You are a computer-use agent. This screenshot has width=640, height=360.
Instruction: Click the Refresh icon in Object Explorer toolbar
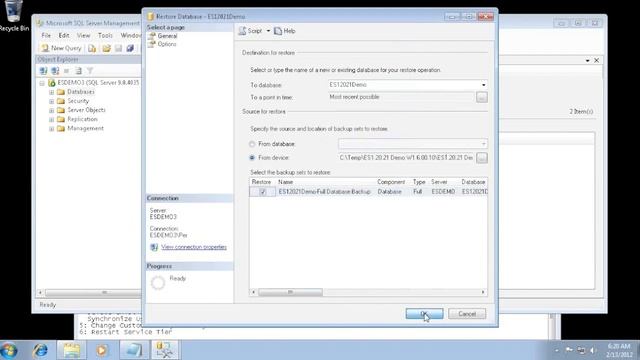78,71
